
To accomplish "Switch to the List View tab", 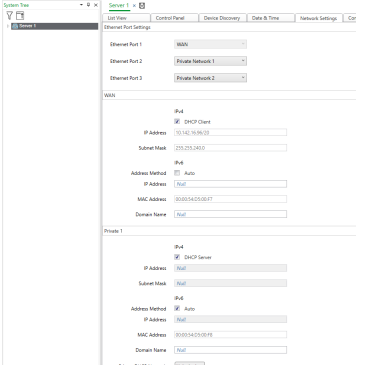I will (126, 18).
